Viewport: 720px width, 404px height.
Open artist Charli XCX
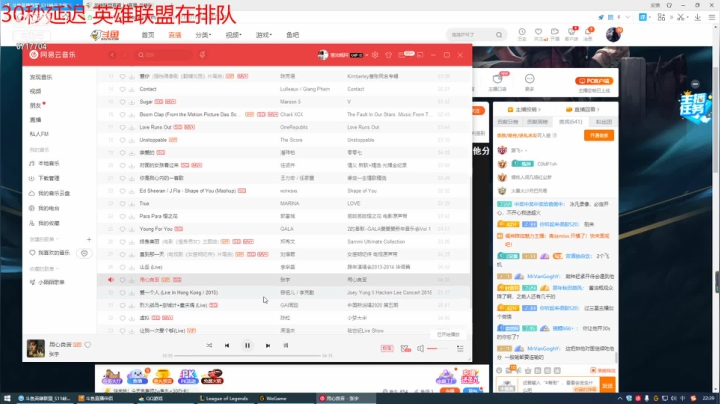coord(292,115)
